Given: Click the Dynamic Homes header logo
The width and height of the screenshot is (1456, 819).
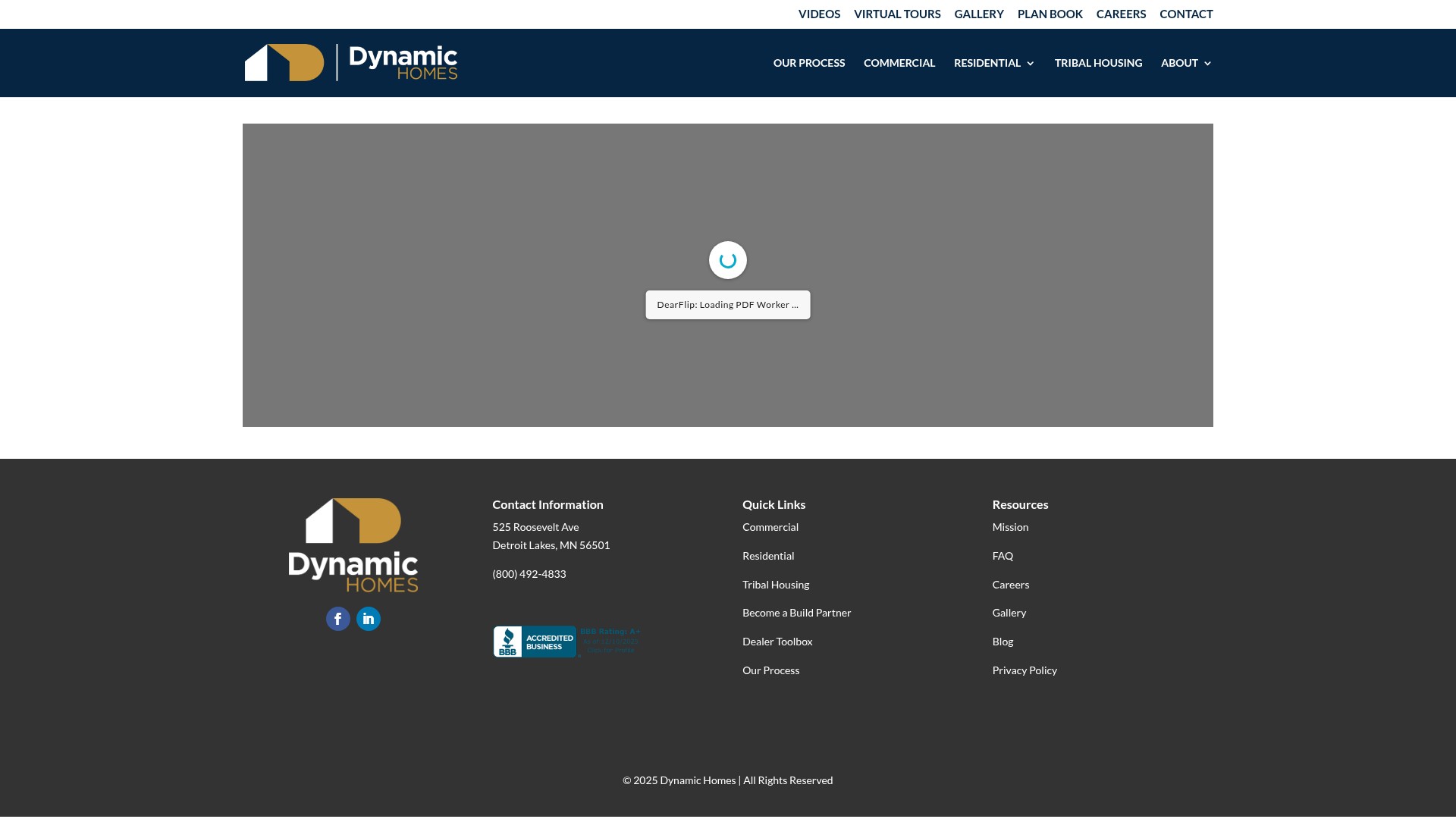Looking at the screenshot, I should point(351,63).
